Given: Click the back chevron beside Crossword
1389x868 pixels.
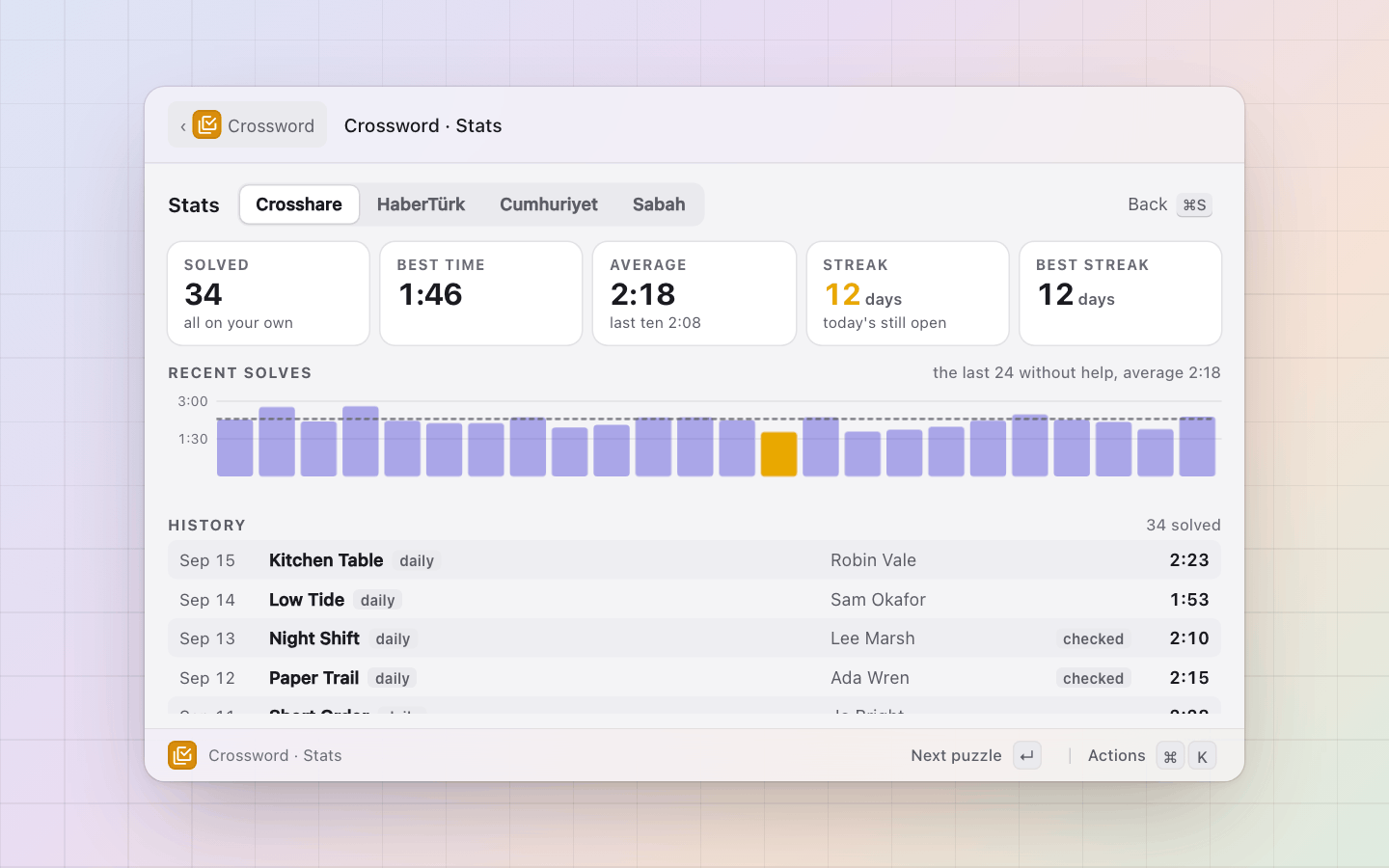Looking at the screenshot, I should [183, 126].
